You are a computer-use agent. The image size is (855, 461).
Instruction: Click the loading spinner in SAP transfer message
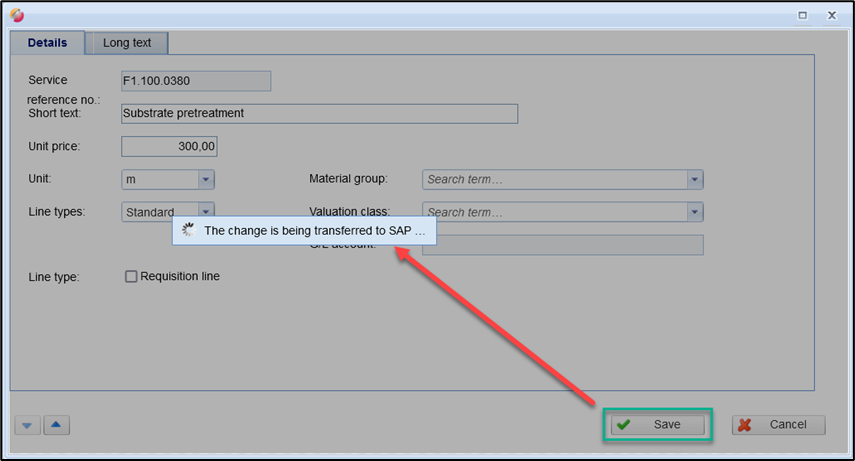click(x=187, y=230)
